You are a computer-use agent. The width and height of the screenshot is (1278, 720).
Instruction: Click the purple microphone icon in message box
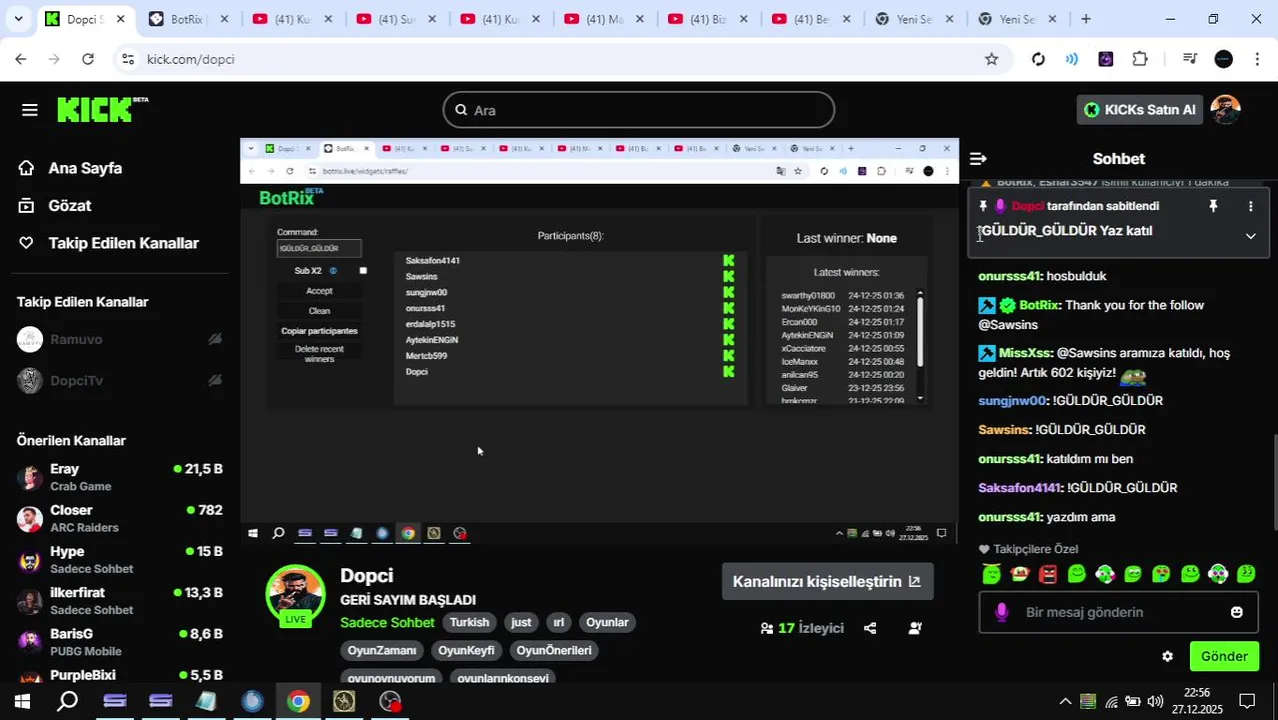click(1002, 612)
